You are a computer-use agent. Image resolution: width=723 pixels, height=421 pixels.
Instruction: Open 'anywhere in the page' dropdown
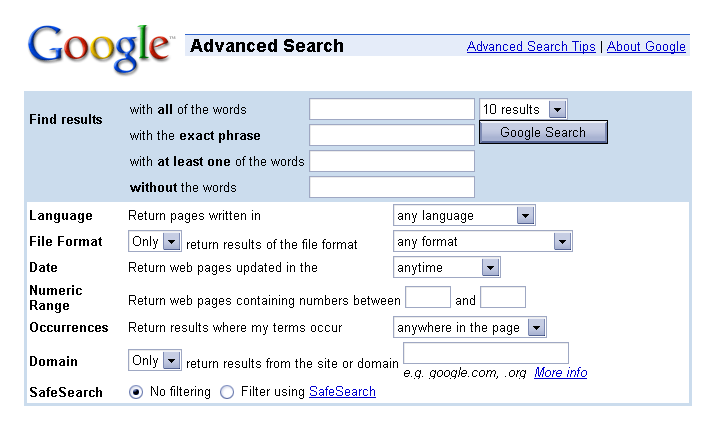click(x=470, y=327)
